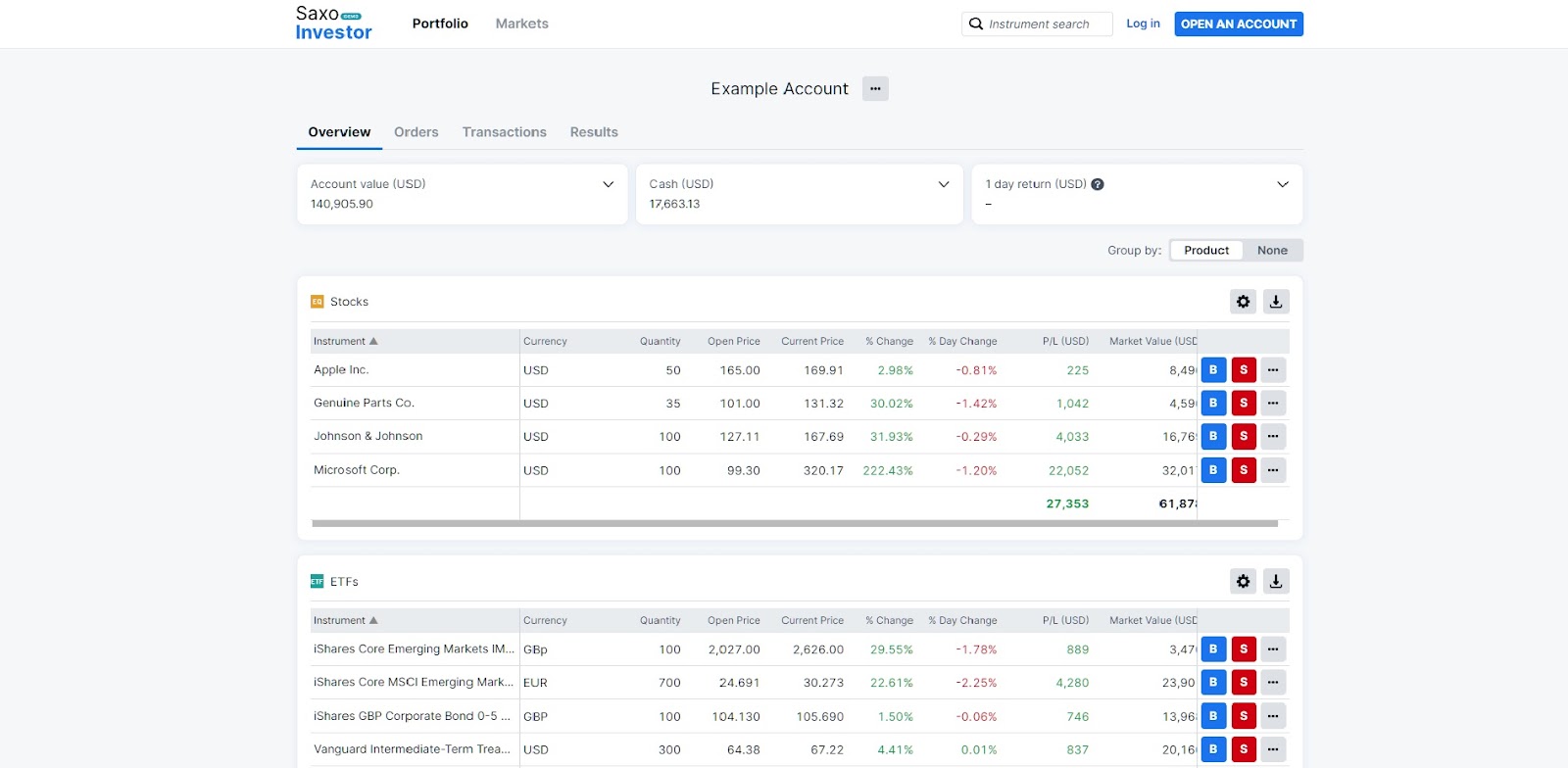Sell iShares Core Emerging Markets IM ETF
Screen dimensions: 1568x768
click(1244, 648)
